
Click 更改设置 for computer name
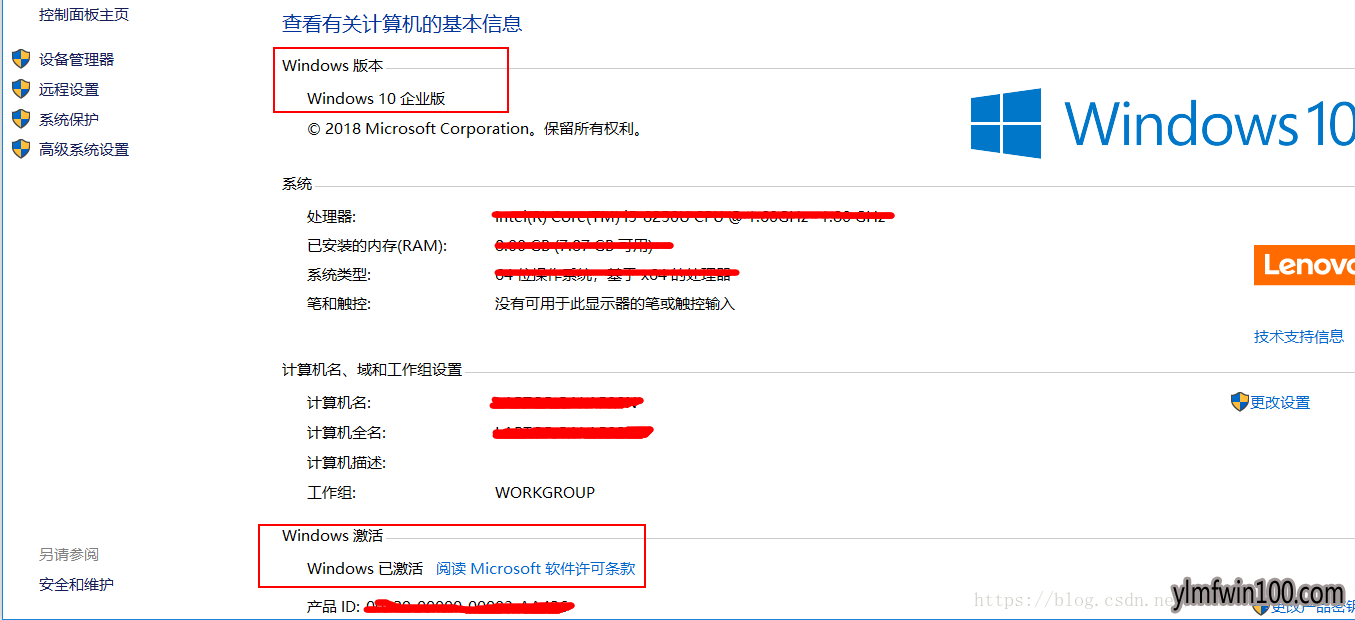[x=1279, y=402]
